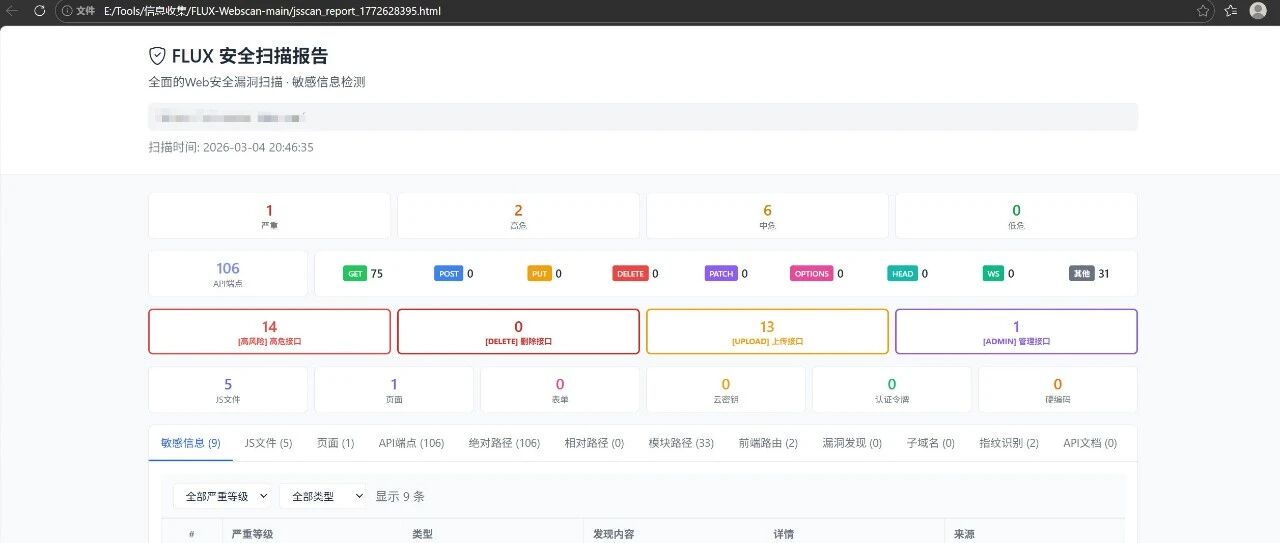Click the teal HEAD method badge
Image resolution: width=1280 pixels, height=543 pixels.
click(903, 273)
